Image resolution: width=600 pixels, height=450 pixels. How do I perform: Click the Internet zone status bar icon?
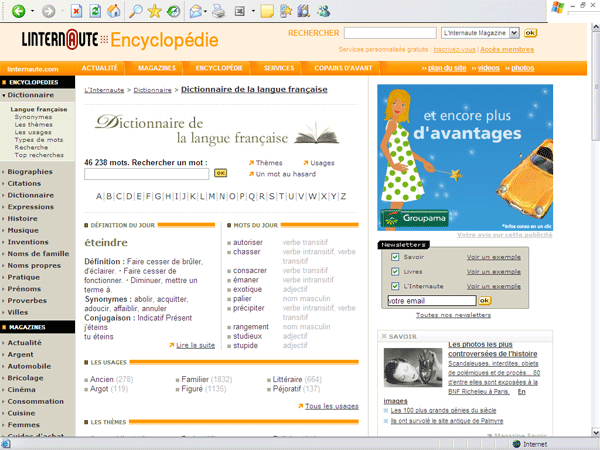(516, 444)
